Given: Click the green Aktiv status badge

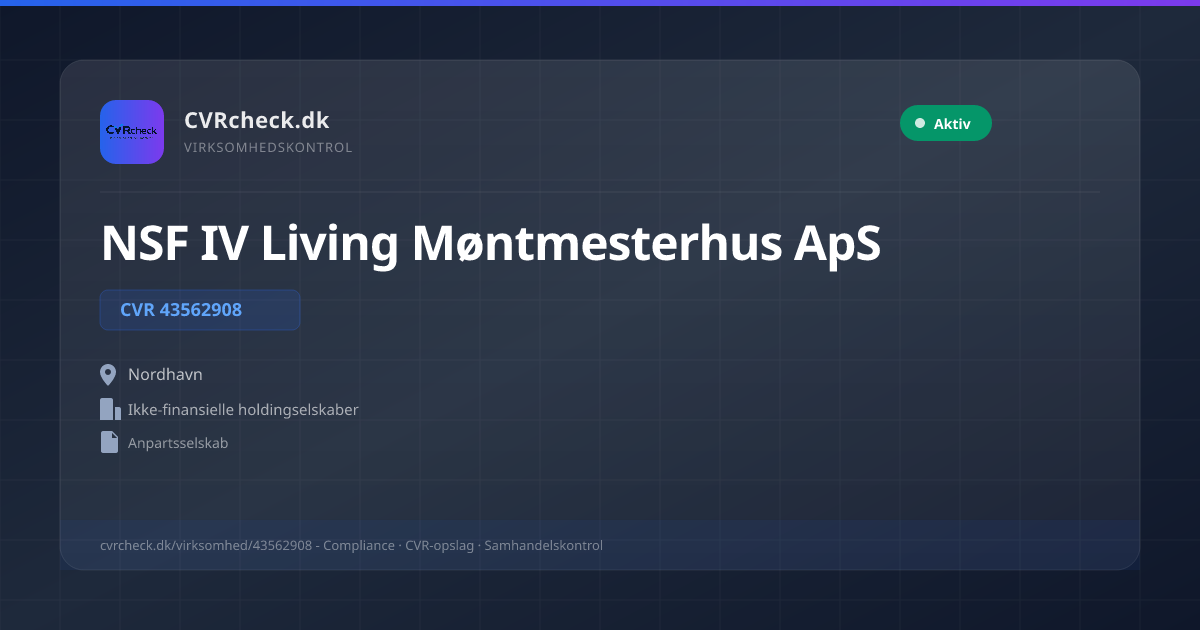Looking at the screenshot, I should (x=946, y=123).
